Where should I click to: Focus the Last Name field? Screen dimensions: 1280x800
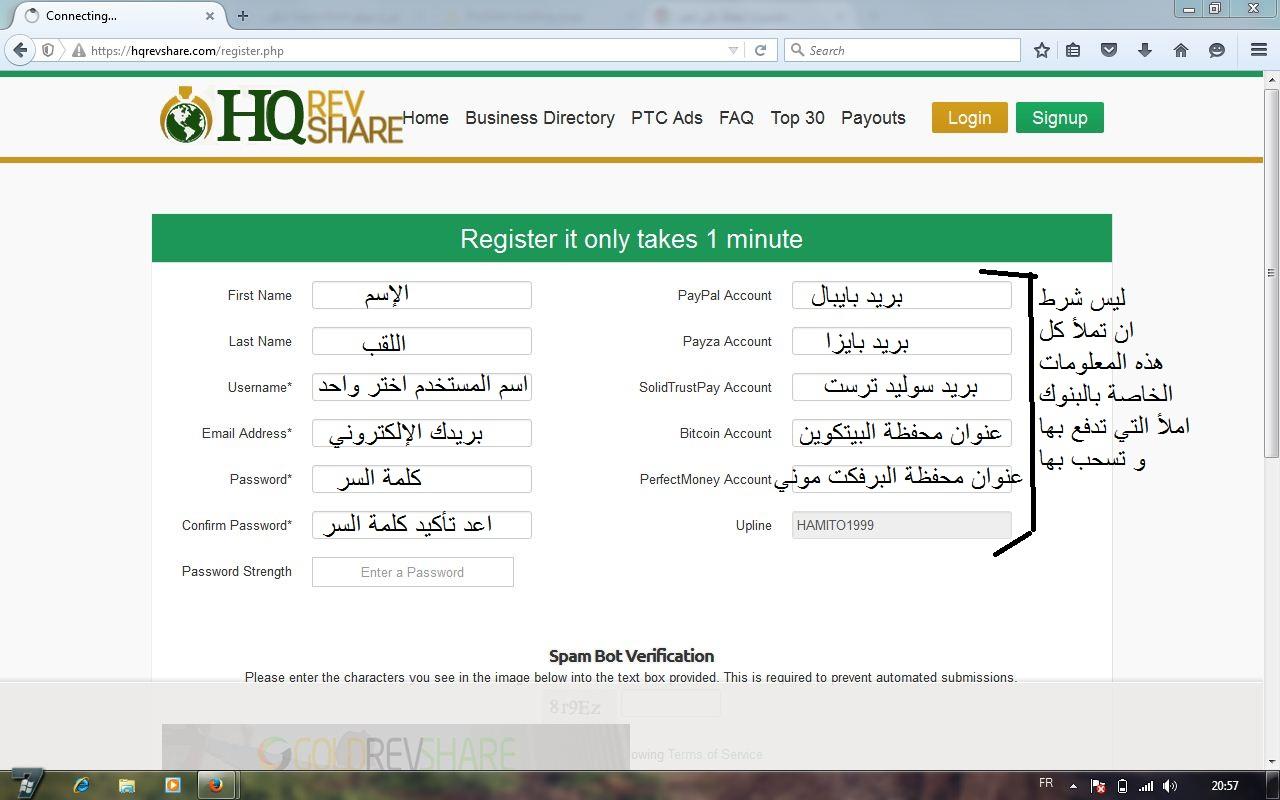click(421, 341)
